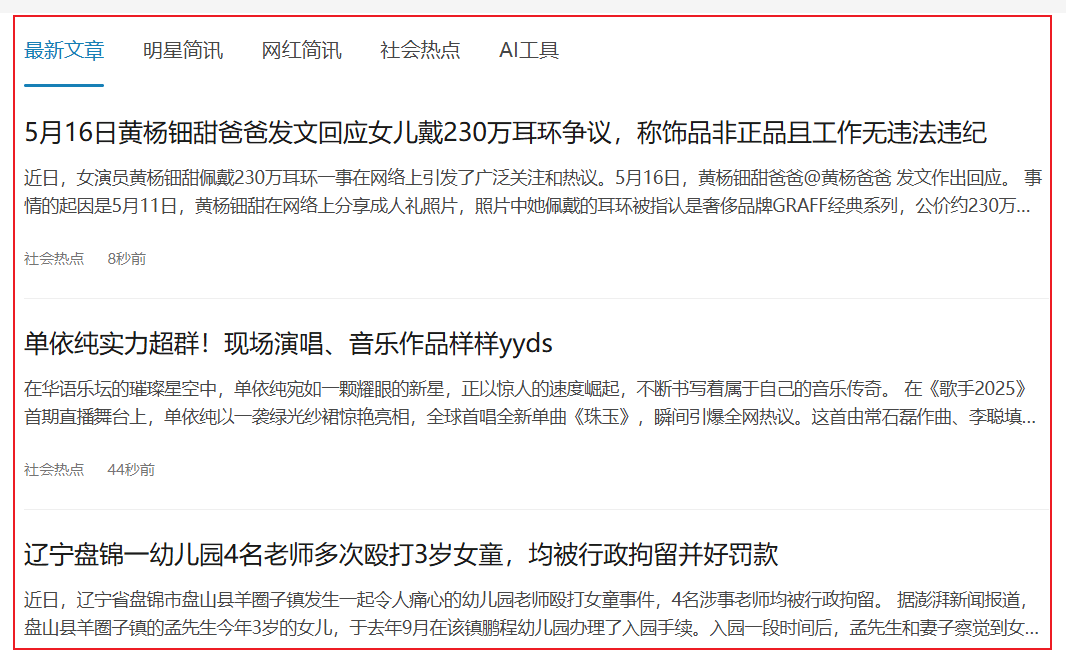Open the 辽宁盘锦一幼儿园 article title
Image resolution: width=1066 pixels, height=661 pixels.
coord(401,554)
